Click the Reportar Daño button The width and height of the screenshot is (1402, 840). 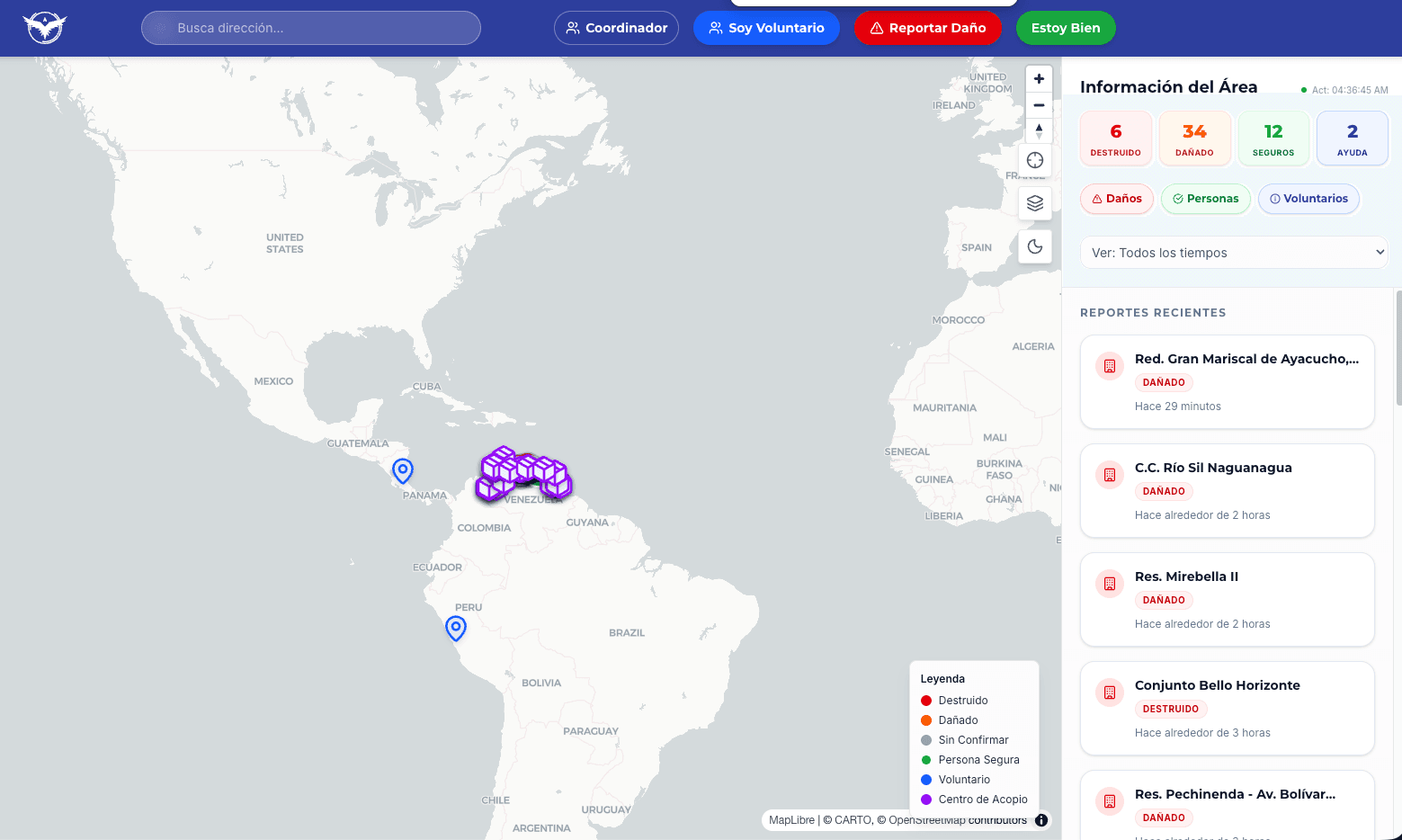(x=927, y=28)
